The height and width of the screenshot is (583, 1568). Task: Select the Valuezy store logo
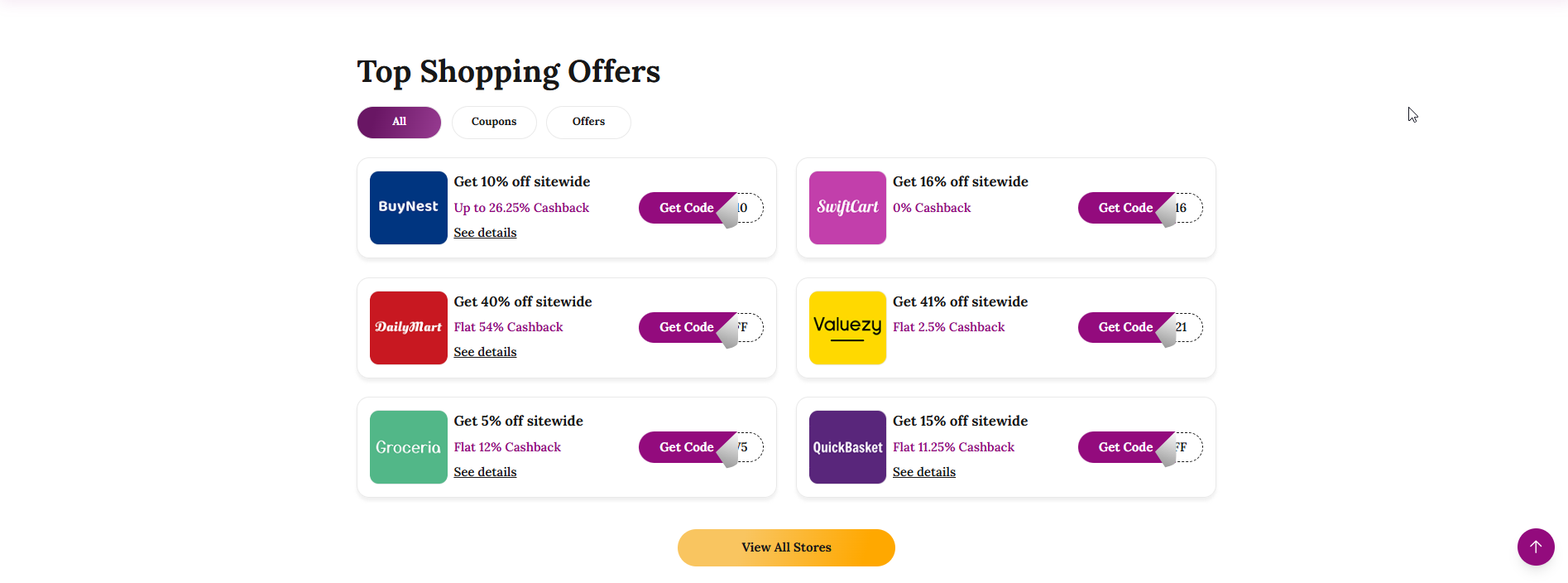click(847, 328)
